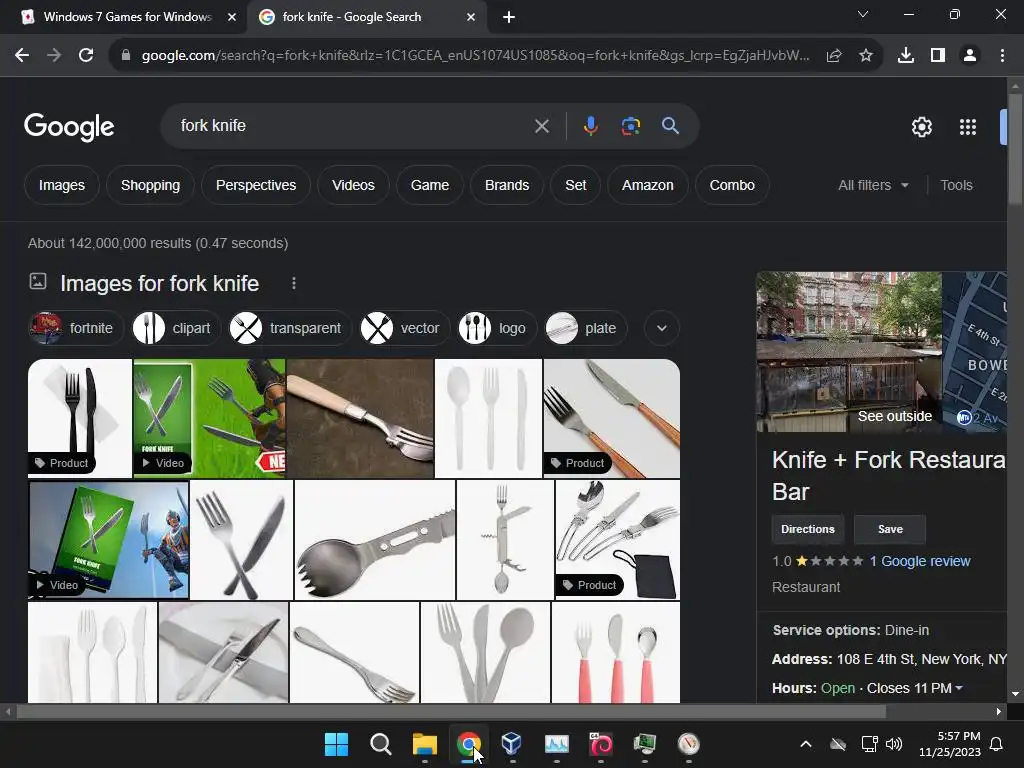Expand more image suggestion chips
This screenshot has width=1024, height=768.
[662, 328]
